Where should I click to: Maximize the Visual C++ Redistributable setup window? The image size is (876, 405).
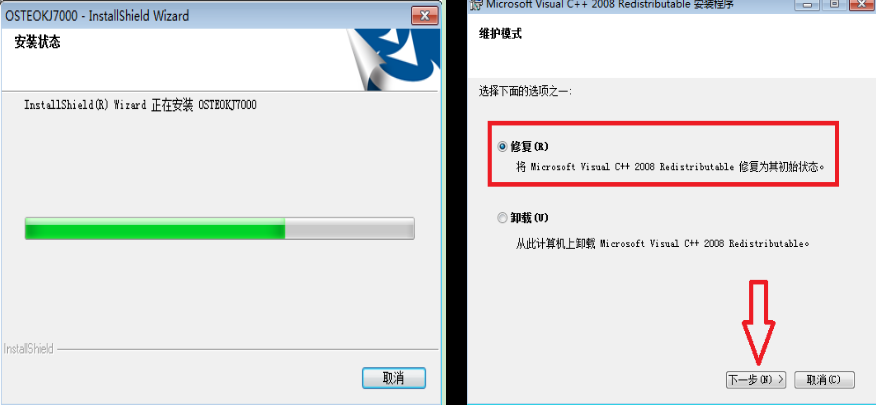(x=834, y=4)
